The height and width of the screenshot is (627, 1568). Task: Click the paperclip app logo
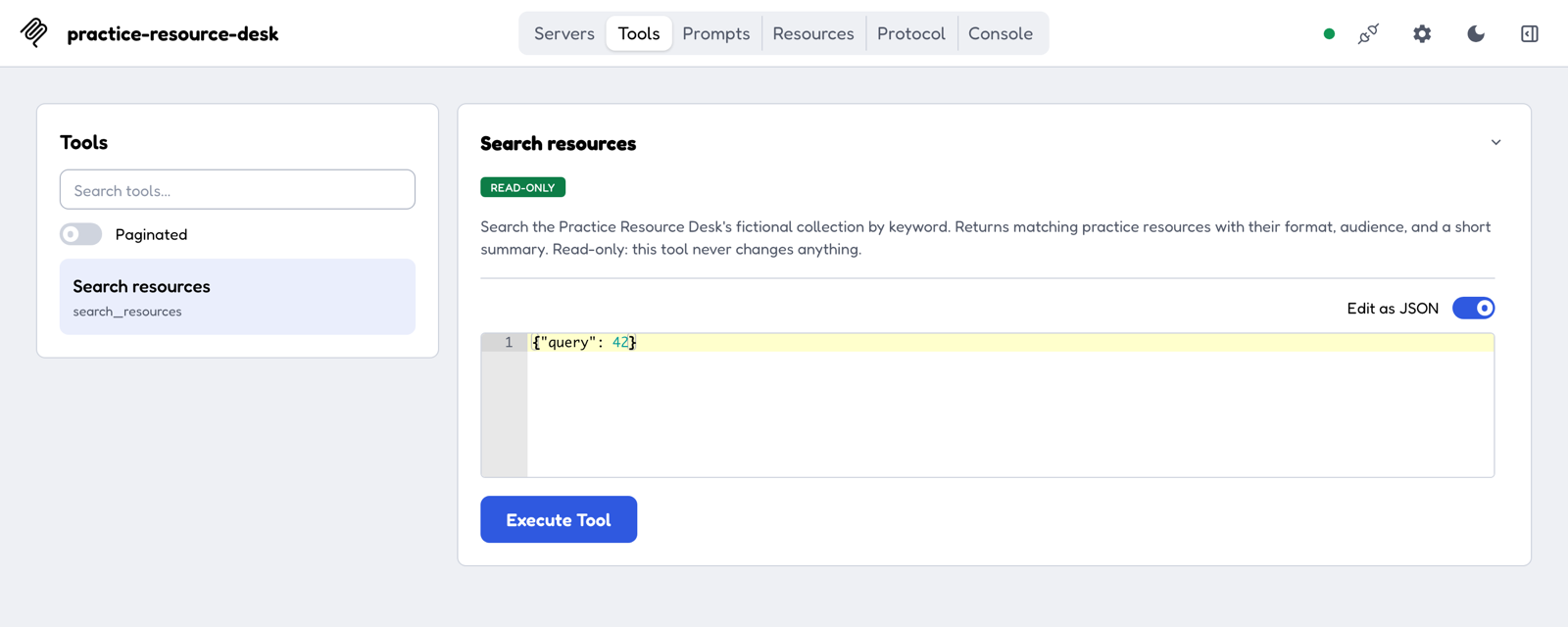pyautogui.click(x=34, y=32)
